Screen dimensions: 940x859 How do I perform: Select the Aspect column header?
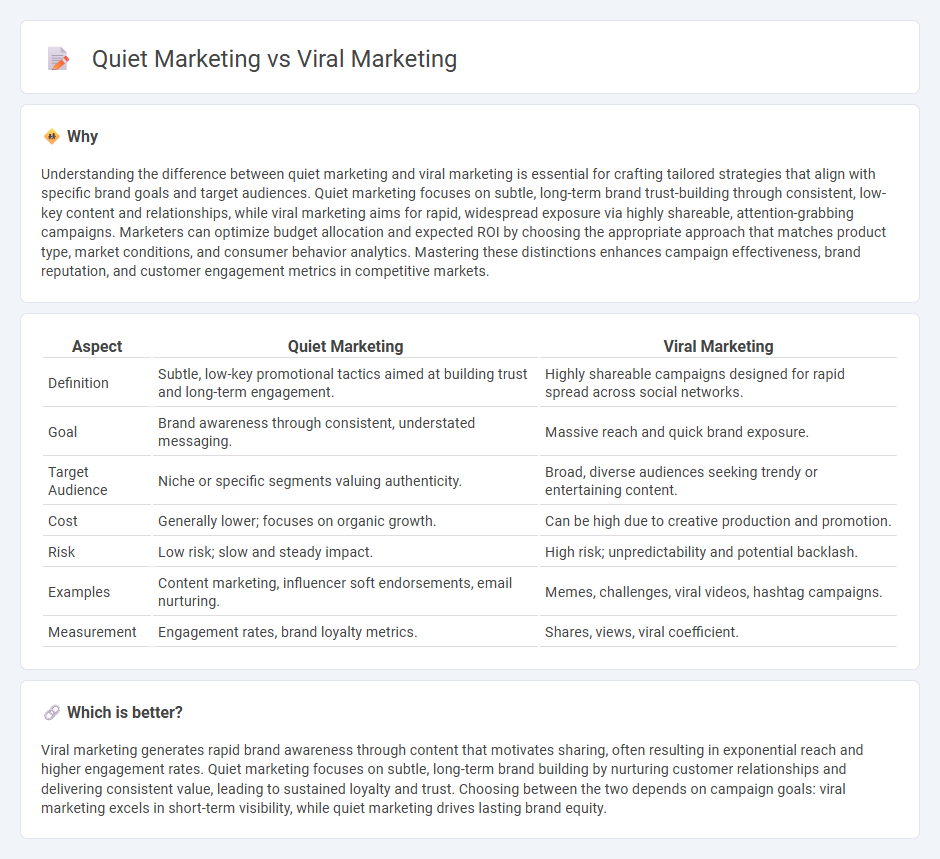click(x=97, y=346)
